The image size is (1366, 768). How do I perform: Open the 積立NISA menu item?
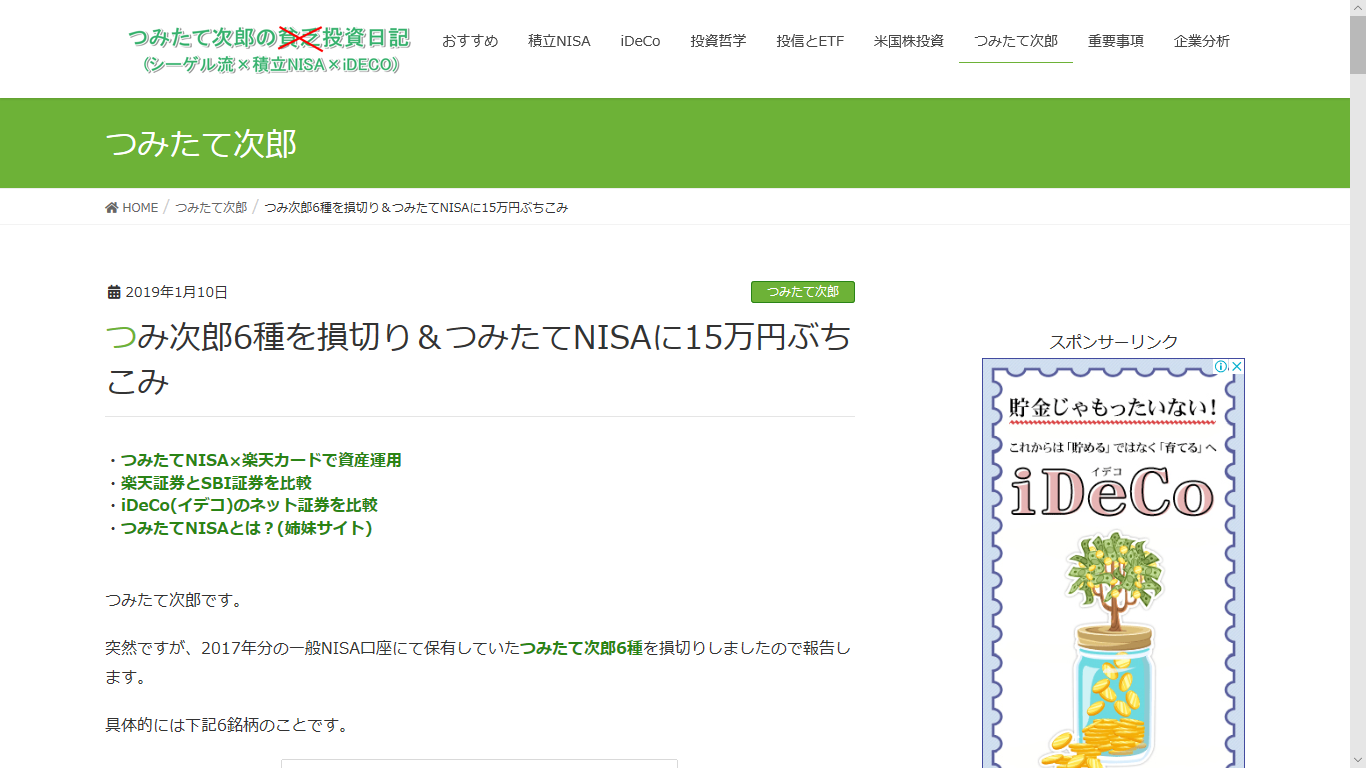(x=559, y=41)
